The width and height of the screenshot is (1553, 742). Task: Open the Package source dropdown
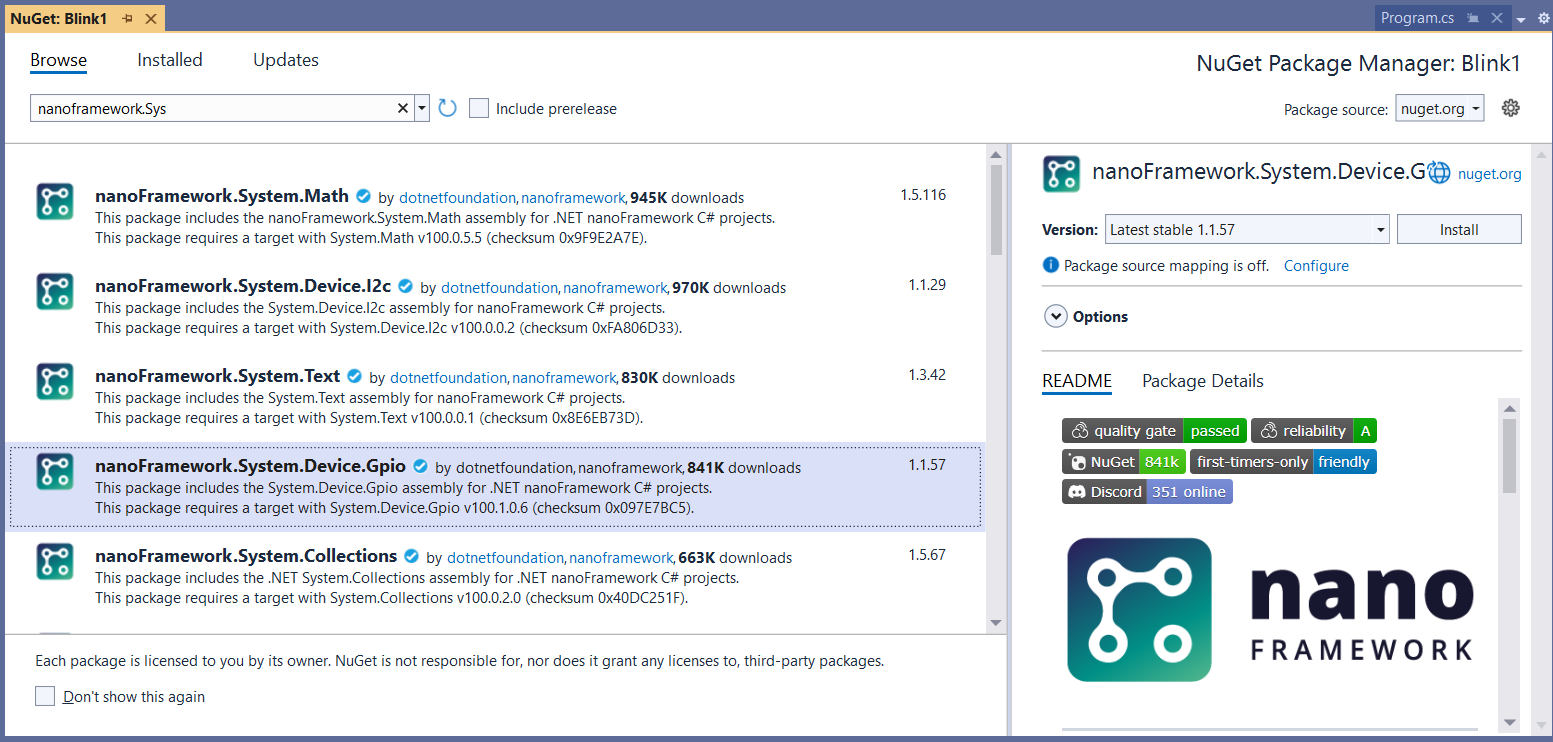click(1440, 108)
